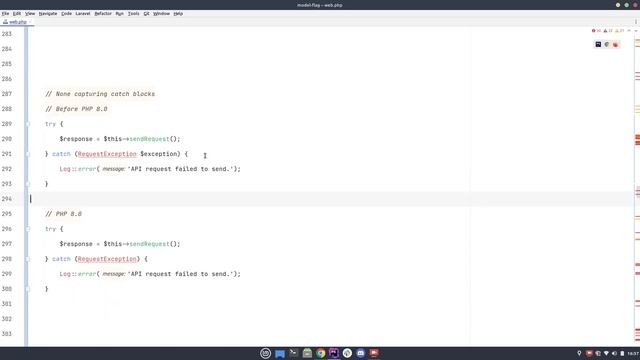Open the Run menu

click(x=119, y=13)
